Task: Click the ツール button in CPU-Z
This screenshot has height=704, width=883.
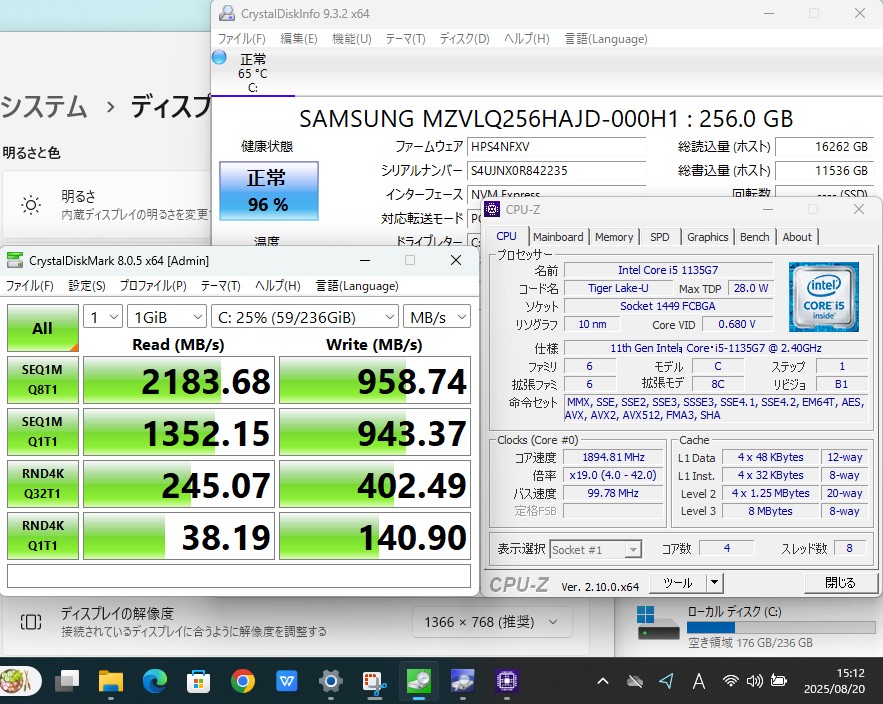Action: point(678,582)
